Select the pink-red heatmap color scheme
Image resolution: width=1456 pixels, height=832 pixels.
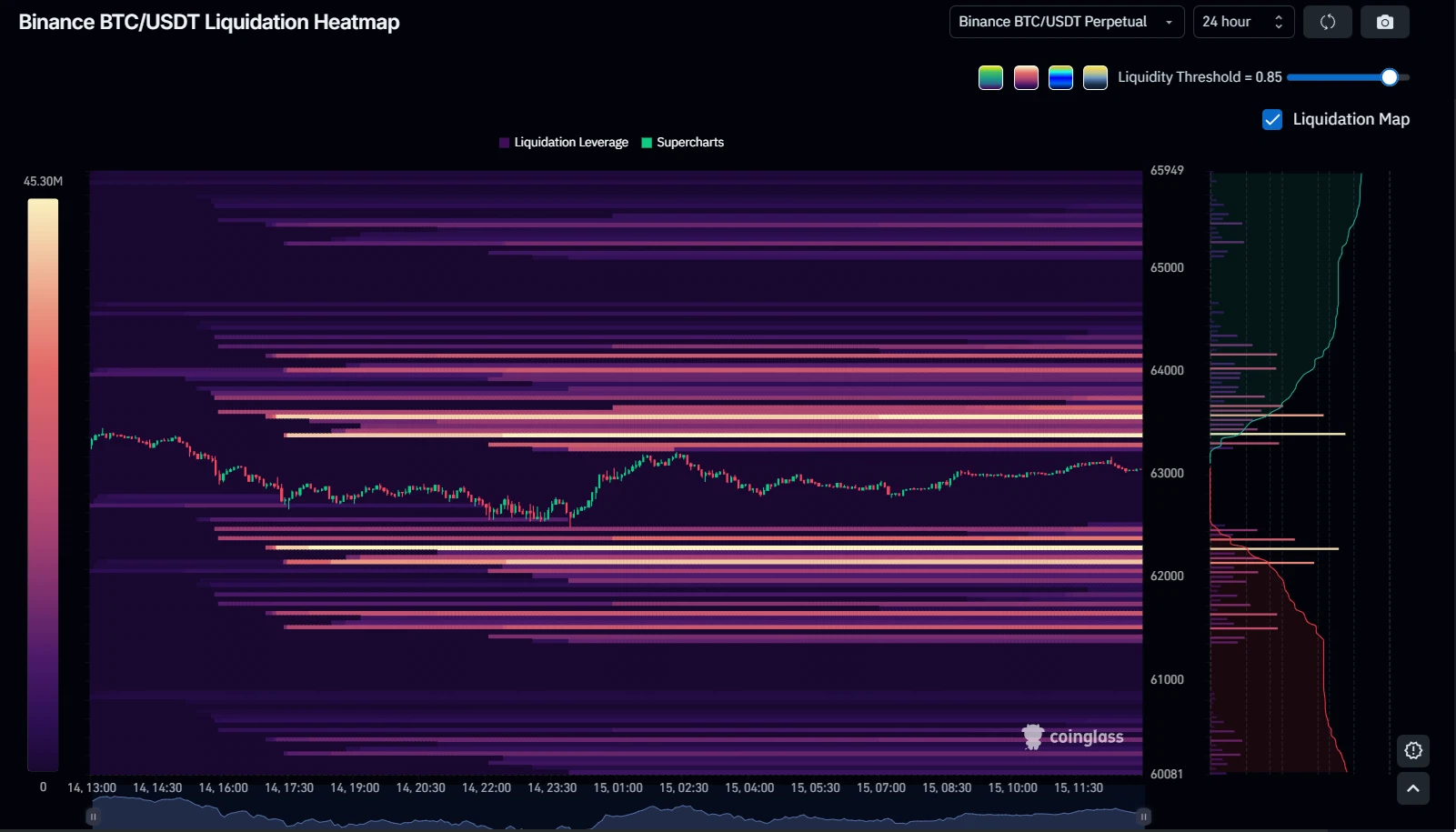click(1026, 78)
